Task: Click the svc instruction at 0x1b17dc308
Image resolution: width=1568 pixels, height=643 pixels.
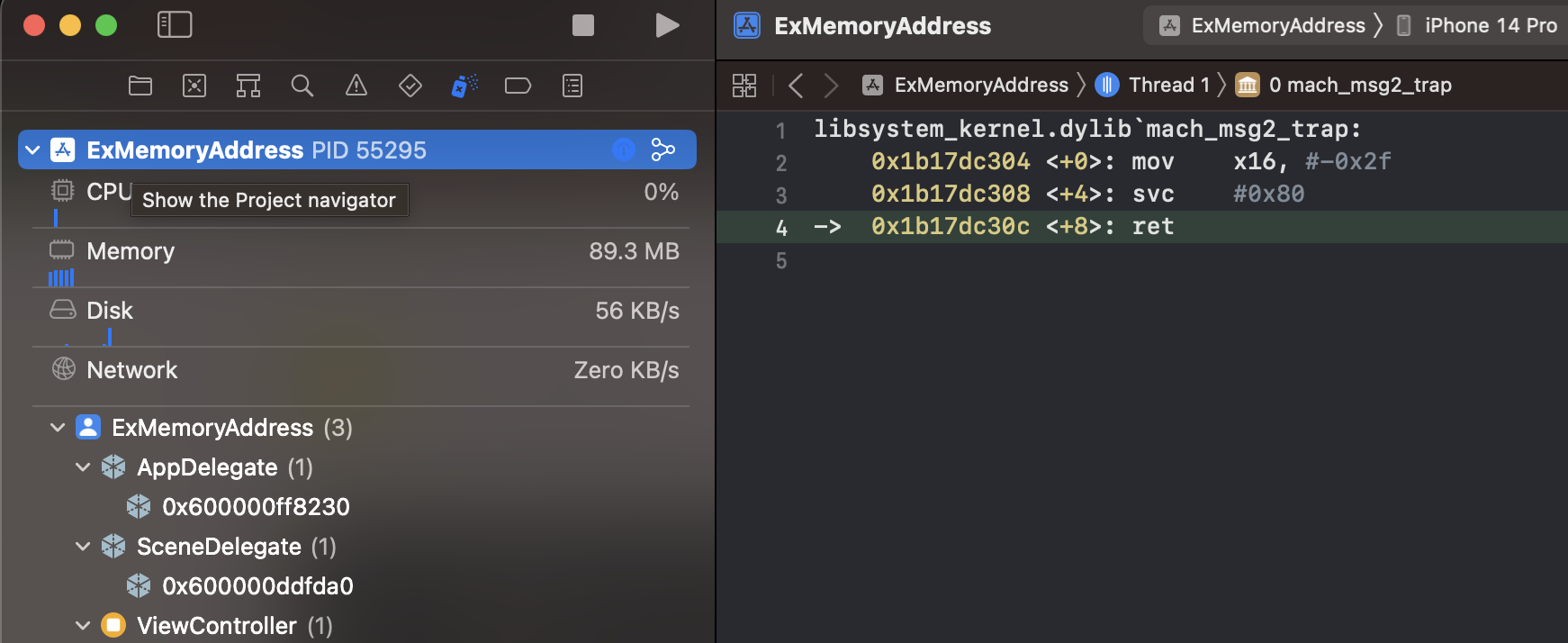Action: pyautogui.click(x=1153, y=194)
